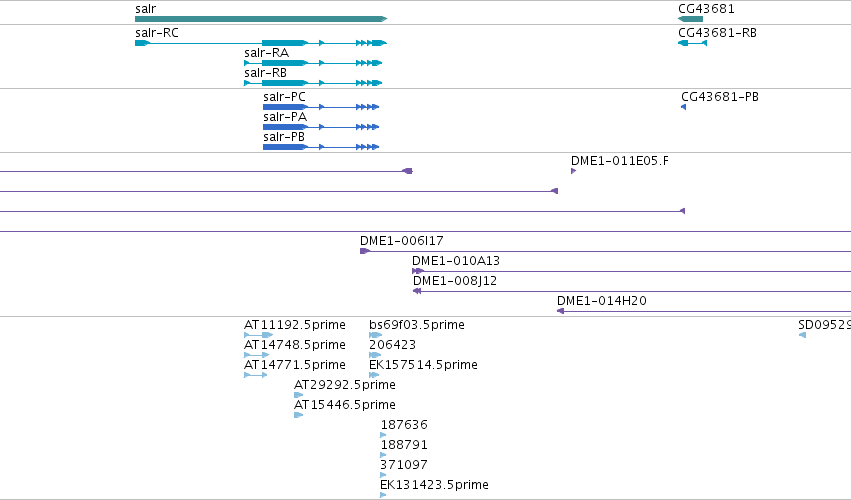851x500 pixels.
Task: Select the bs69f03.5prime EST glyph
Action: click(376, 335)
